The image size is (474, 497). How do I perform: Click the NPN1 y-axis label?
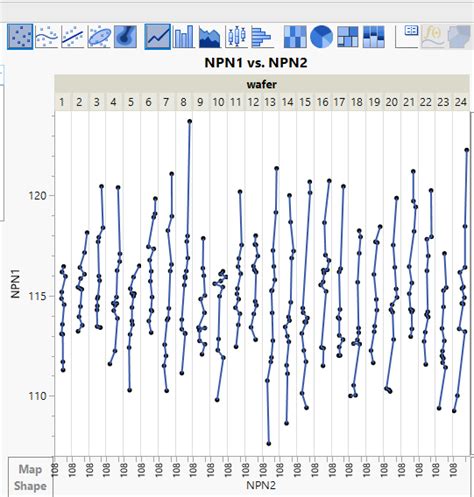(x=15, y=283)
